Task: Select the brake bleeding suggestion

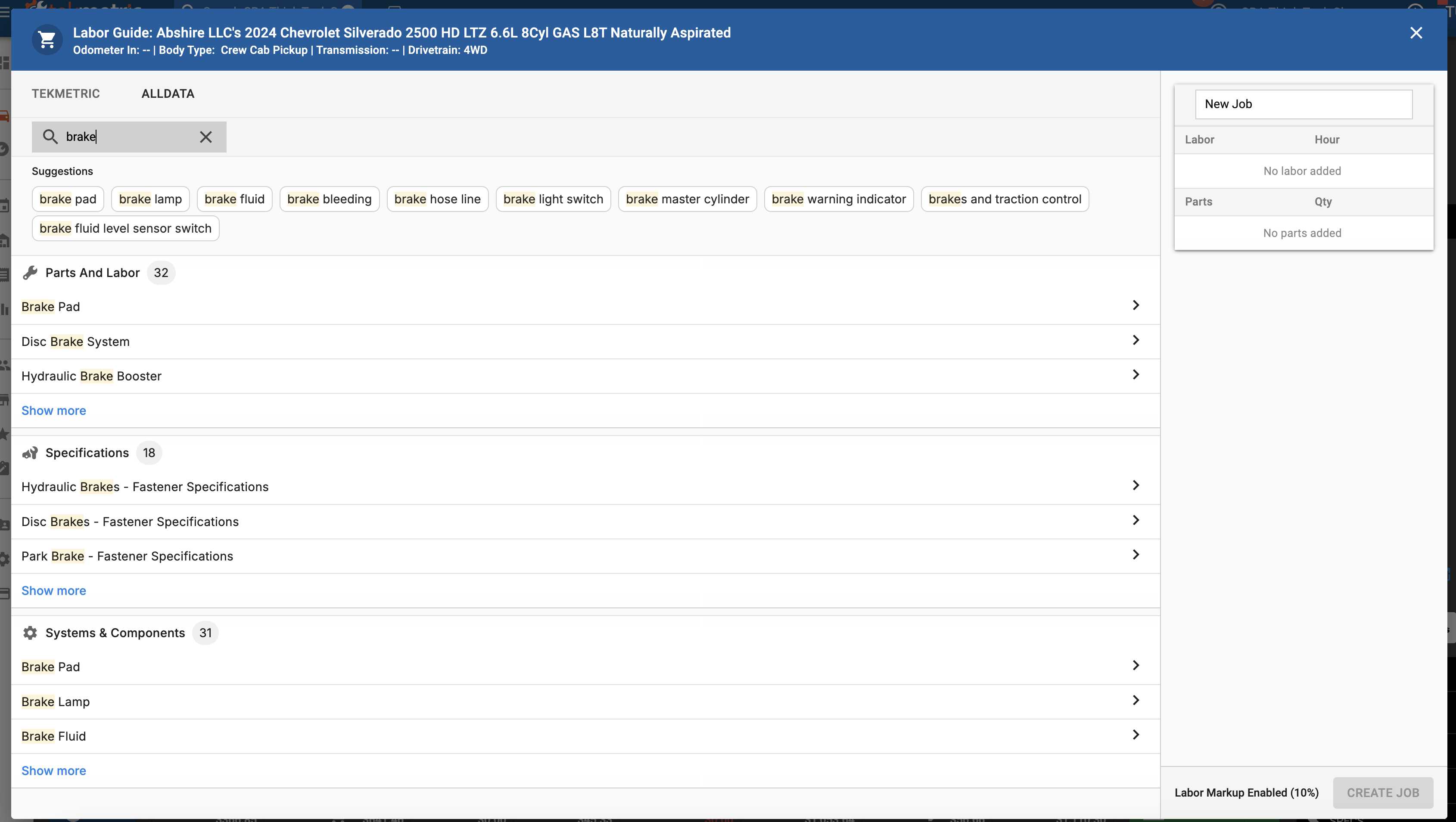Action: point(330,199)
